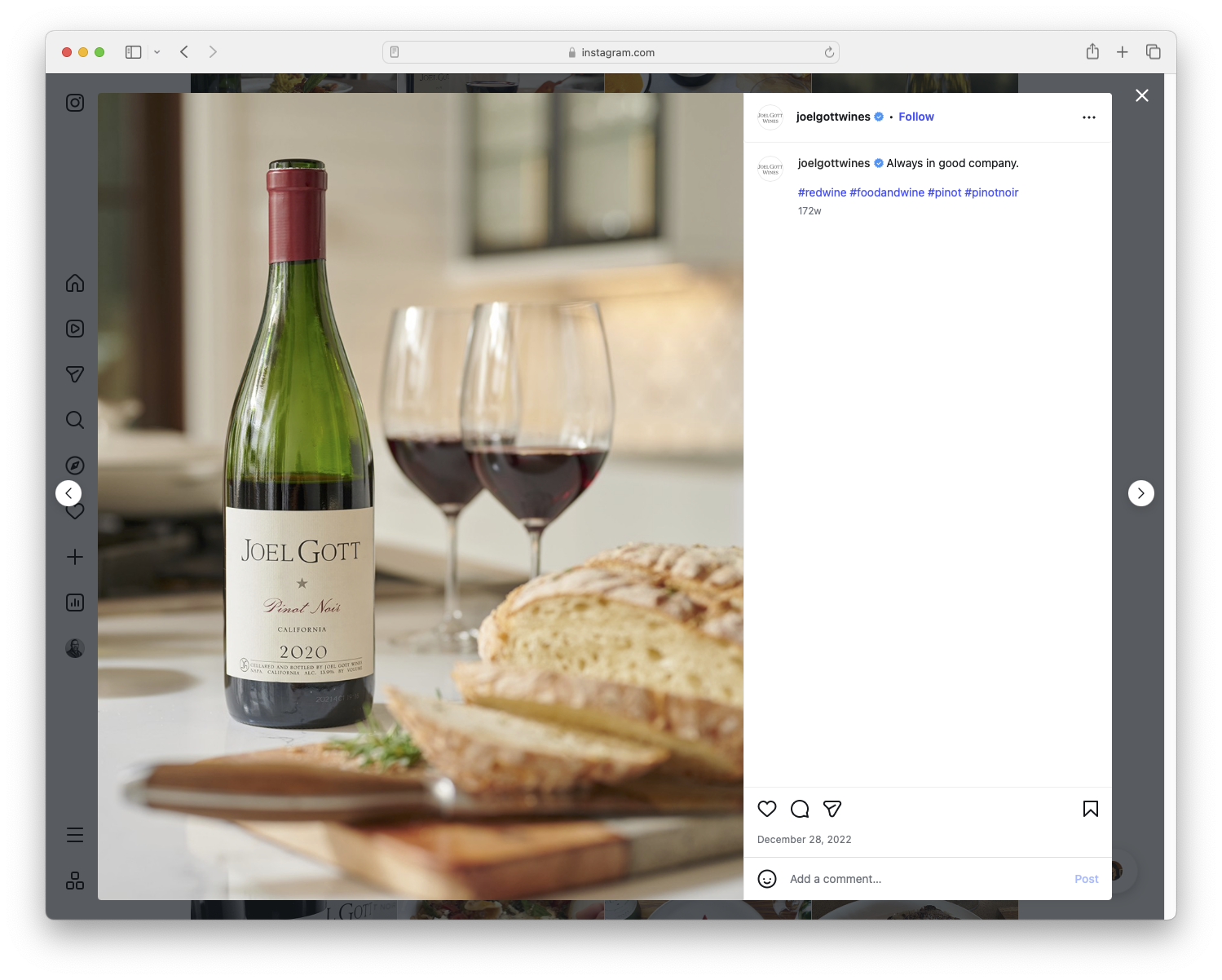Reload the page
The image size is (1222, 980).
pos(829,52)
